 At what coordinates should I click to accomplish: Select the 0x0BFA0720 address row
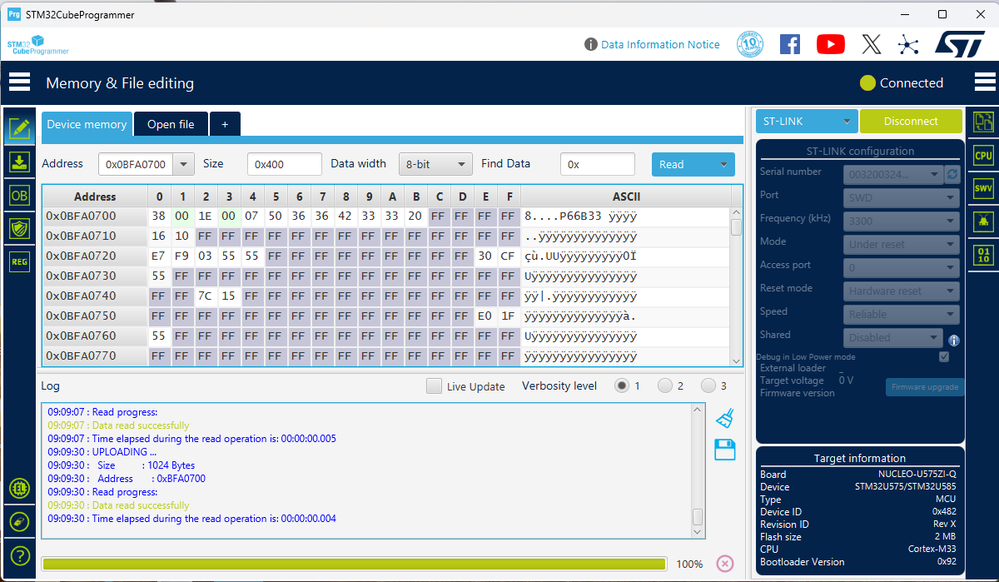(386, 256)
